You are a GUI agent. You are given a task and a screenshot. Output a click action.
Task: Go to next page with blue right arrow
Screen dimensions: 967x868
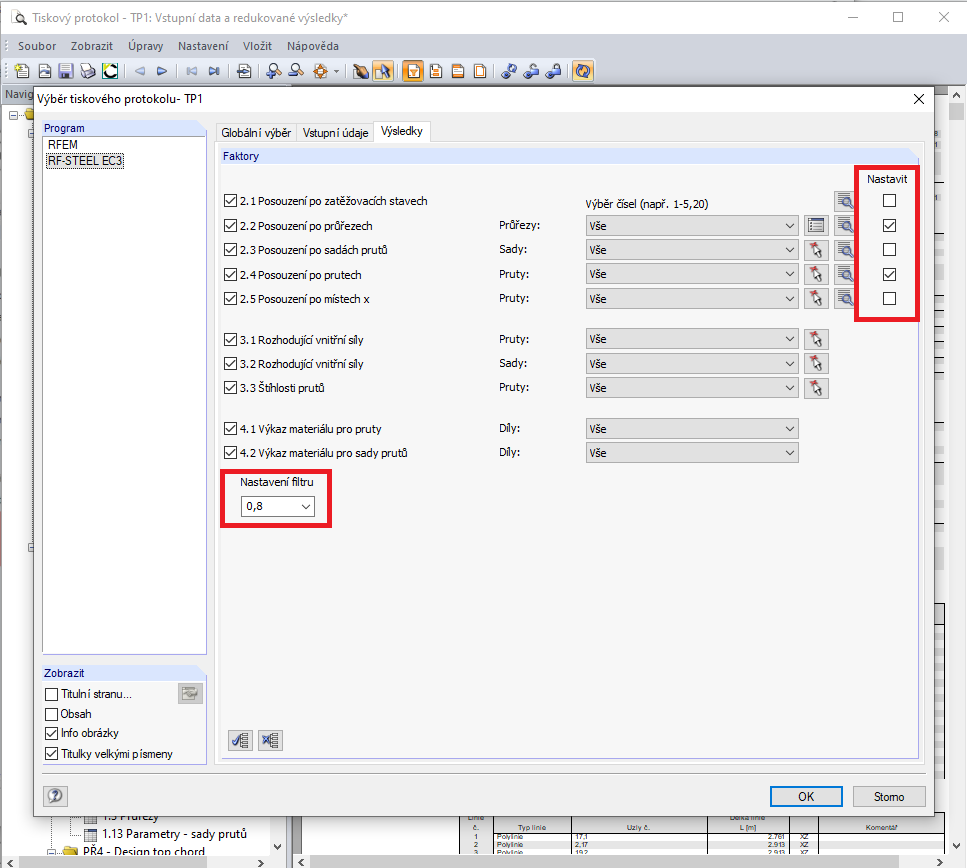click(162, 71)
